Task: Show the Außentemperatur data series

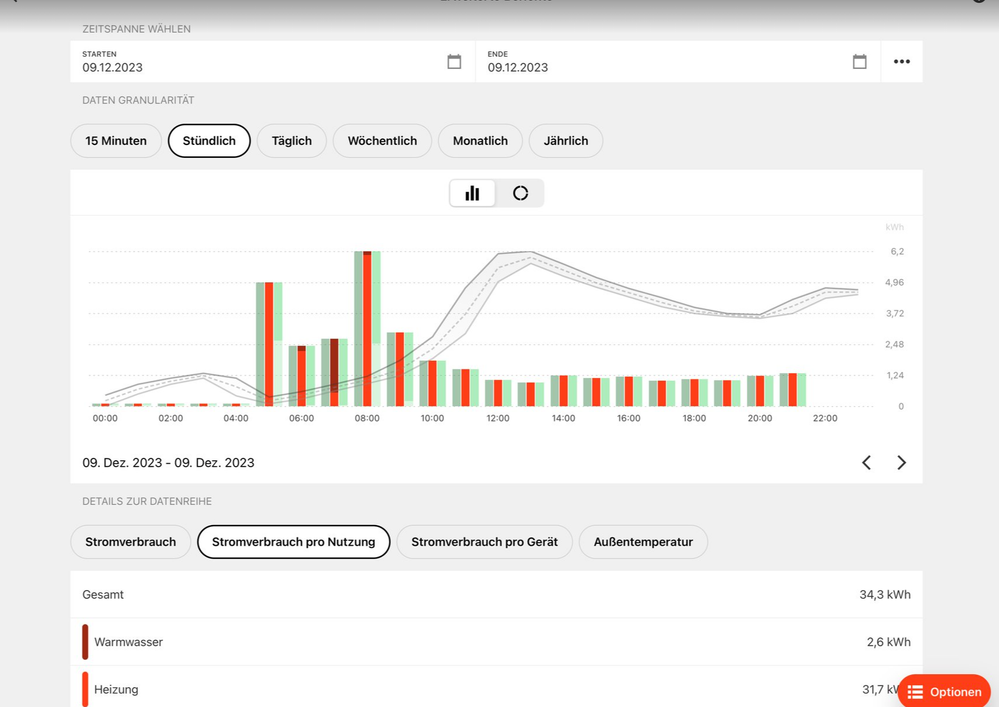Action: (x=643, y=542)
